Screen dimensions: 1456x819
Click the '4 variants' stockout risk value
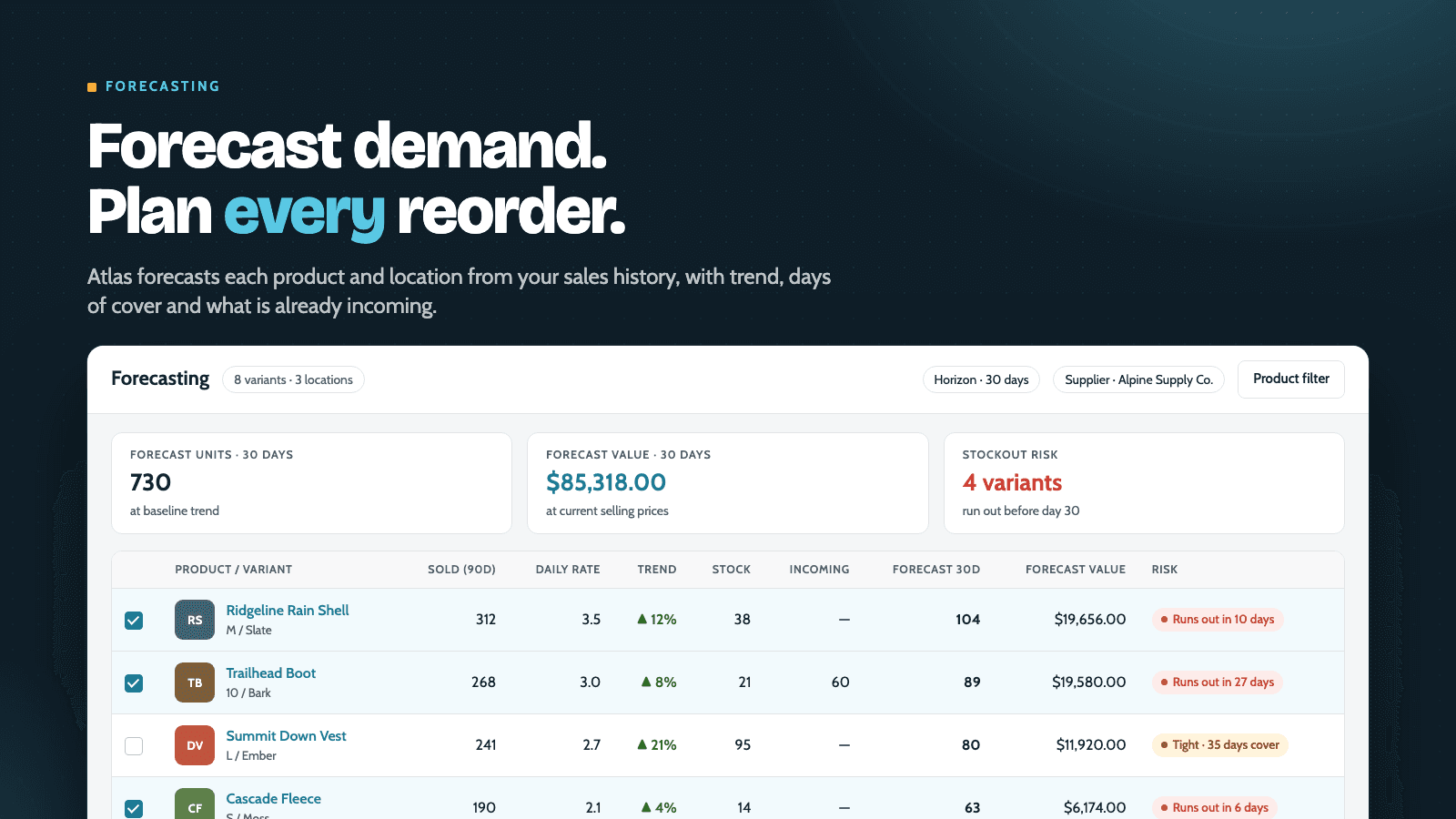click(1012, 482)
